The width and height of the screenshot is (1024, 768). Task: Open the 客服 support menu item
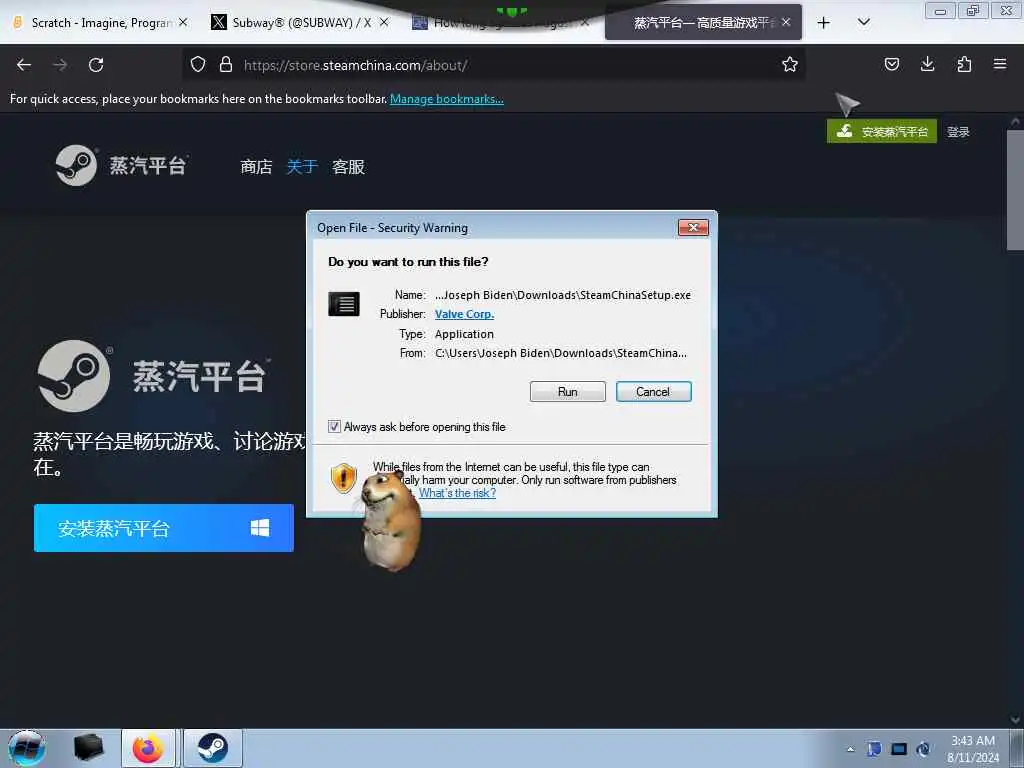click(x=348, y=167)
